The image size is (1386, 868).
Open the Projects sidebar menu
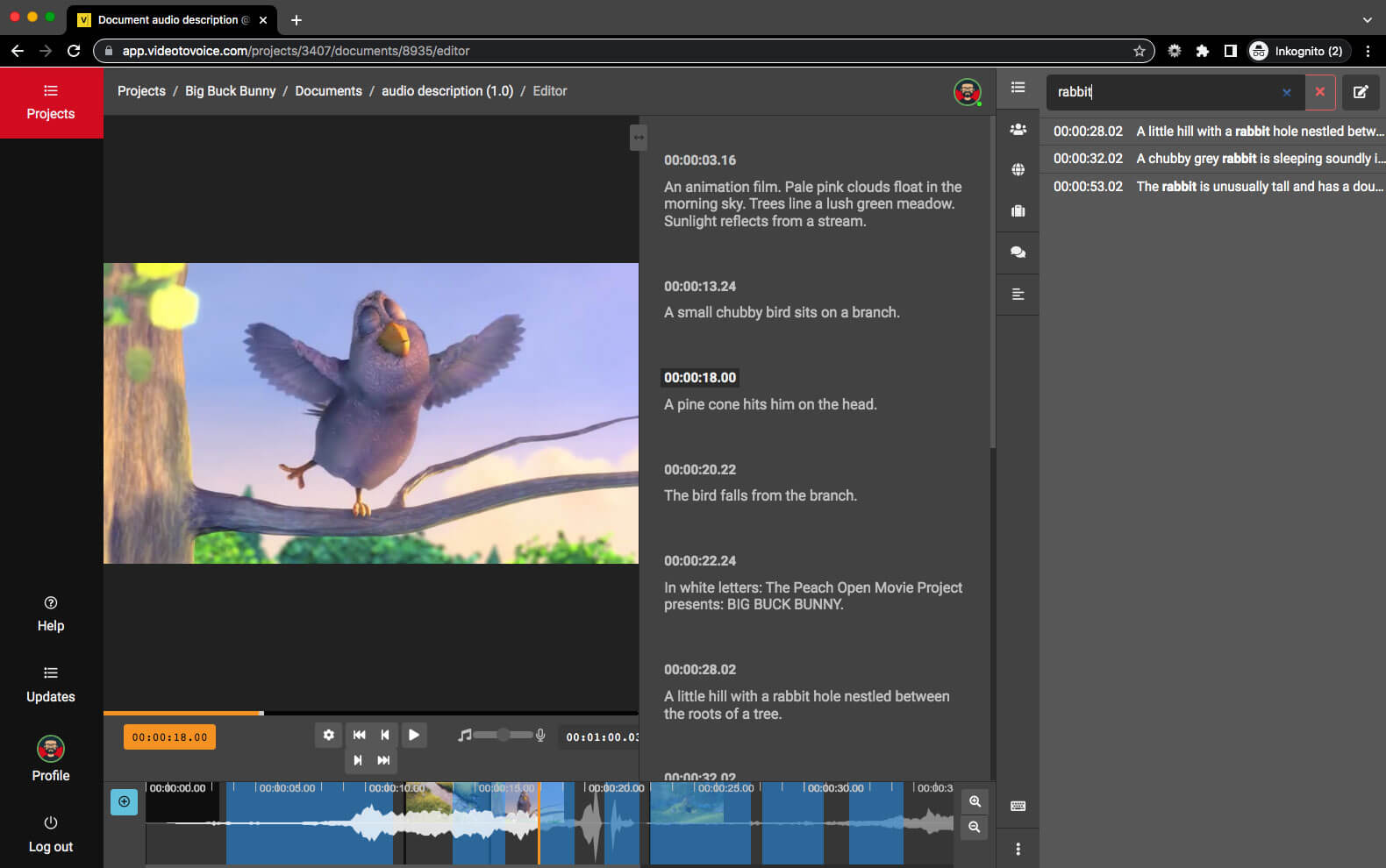coord(51,103)
